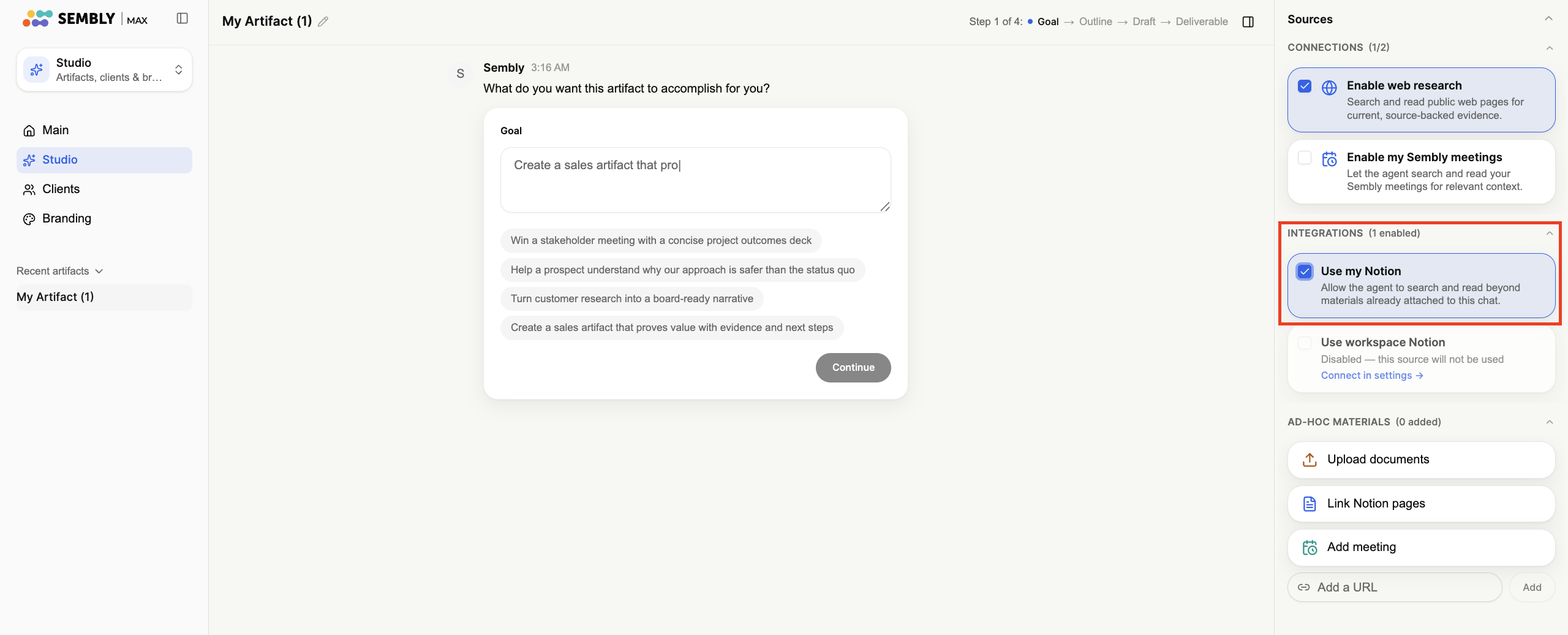This screenshot has width=1568, height=635.
Task: Click the Continue button
Action: pyautogui.click(x=853, y=368)
